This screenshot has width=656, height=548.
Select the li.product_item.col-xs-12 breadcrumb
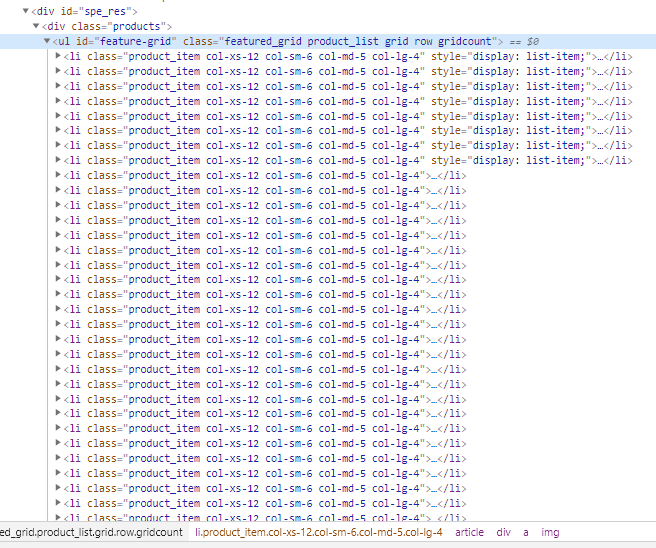(x=319, y=532)
